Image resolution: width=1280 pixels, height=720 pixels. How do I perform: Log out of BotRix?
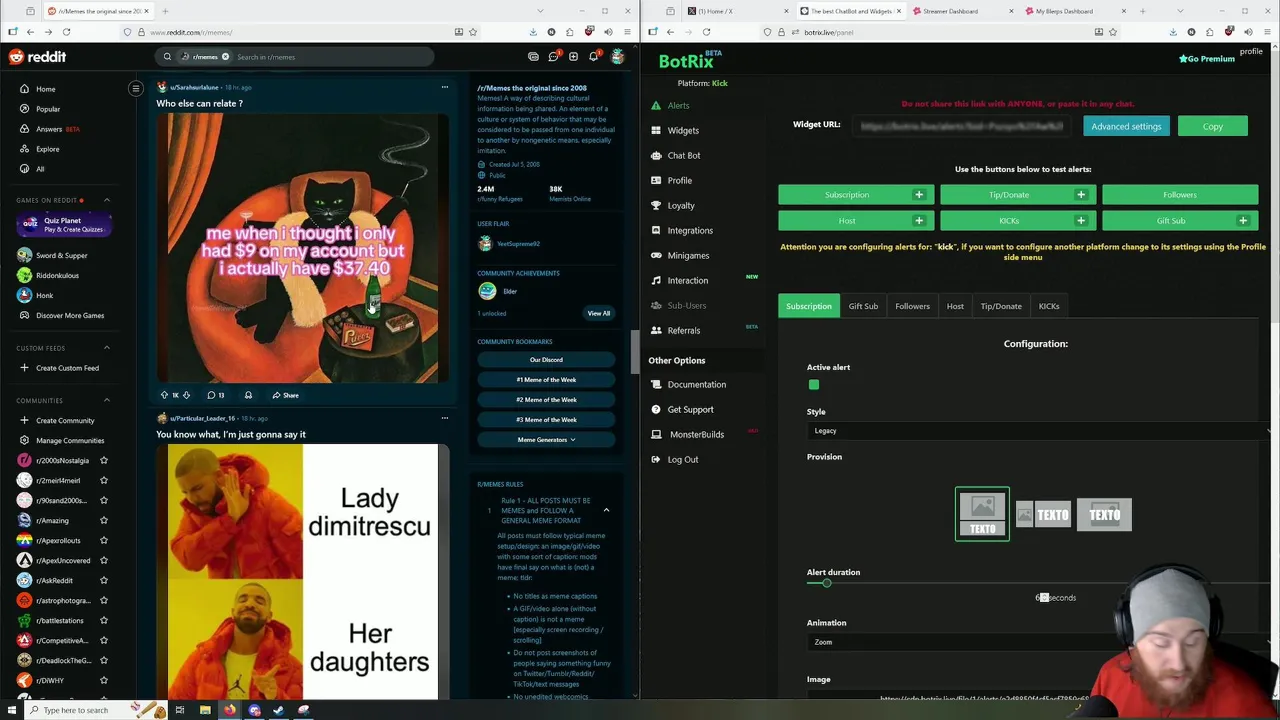tap(683, 459)
